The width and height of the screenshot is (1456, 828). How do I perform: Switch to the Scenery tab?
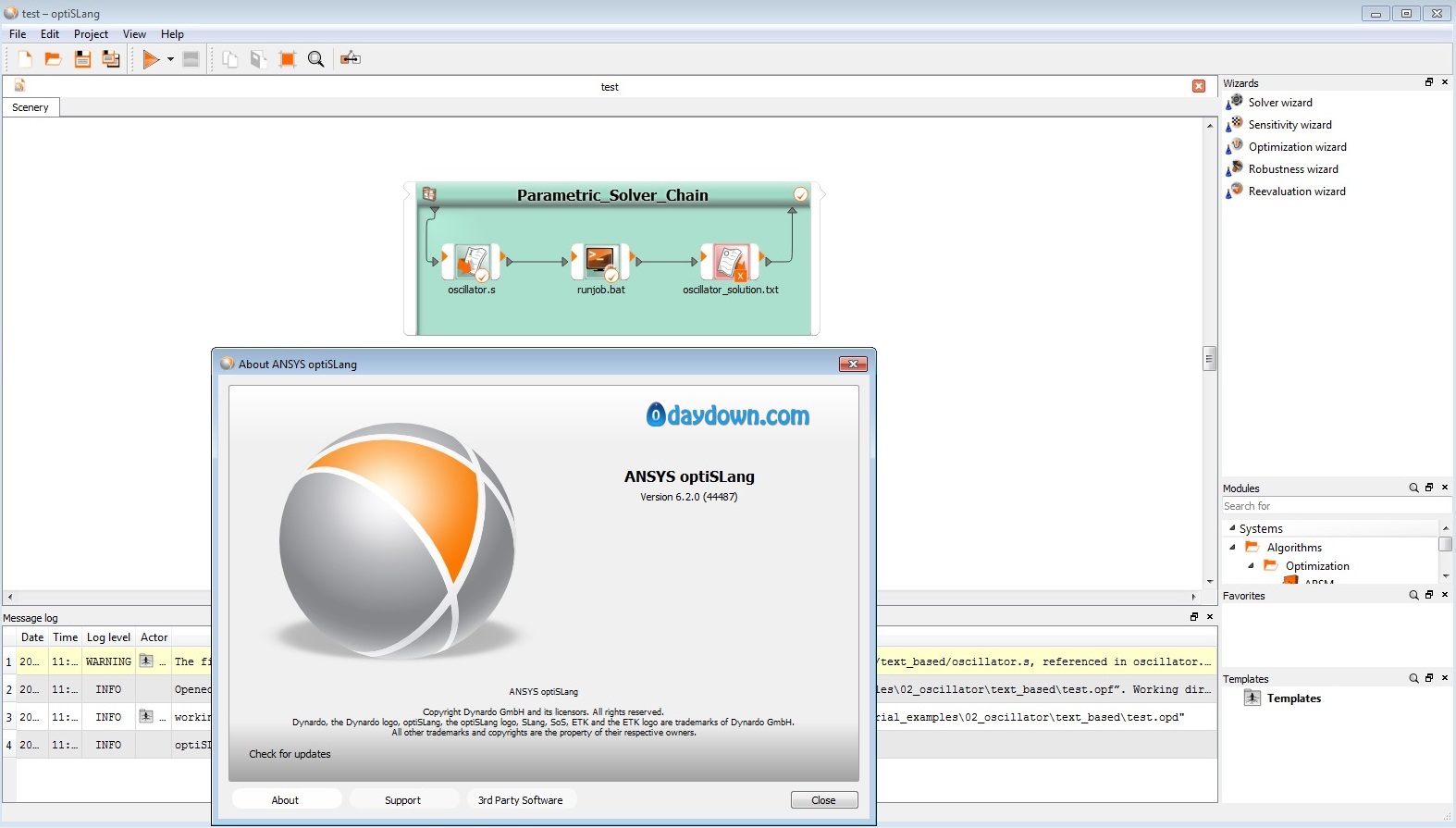31,107
